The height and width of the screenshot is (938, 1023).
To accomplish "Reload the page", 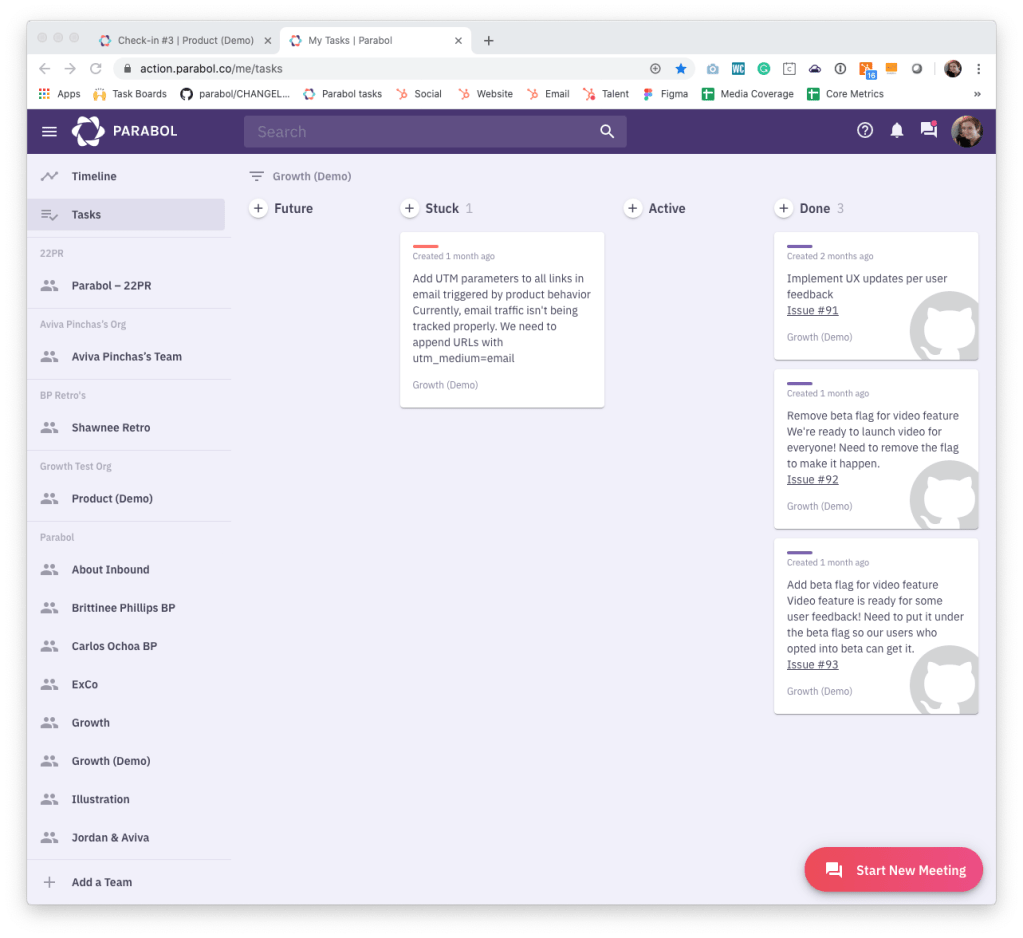I will point(96,68).
